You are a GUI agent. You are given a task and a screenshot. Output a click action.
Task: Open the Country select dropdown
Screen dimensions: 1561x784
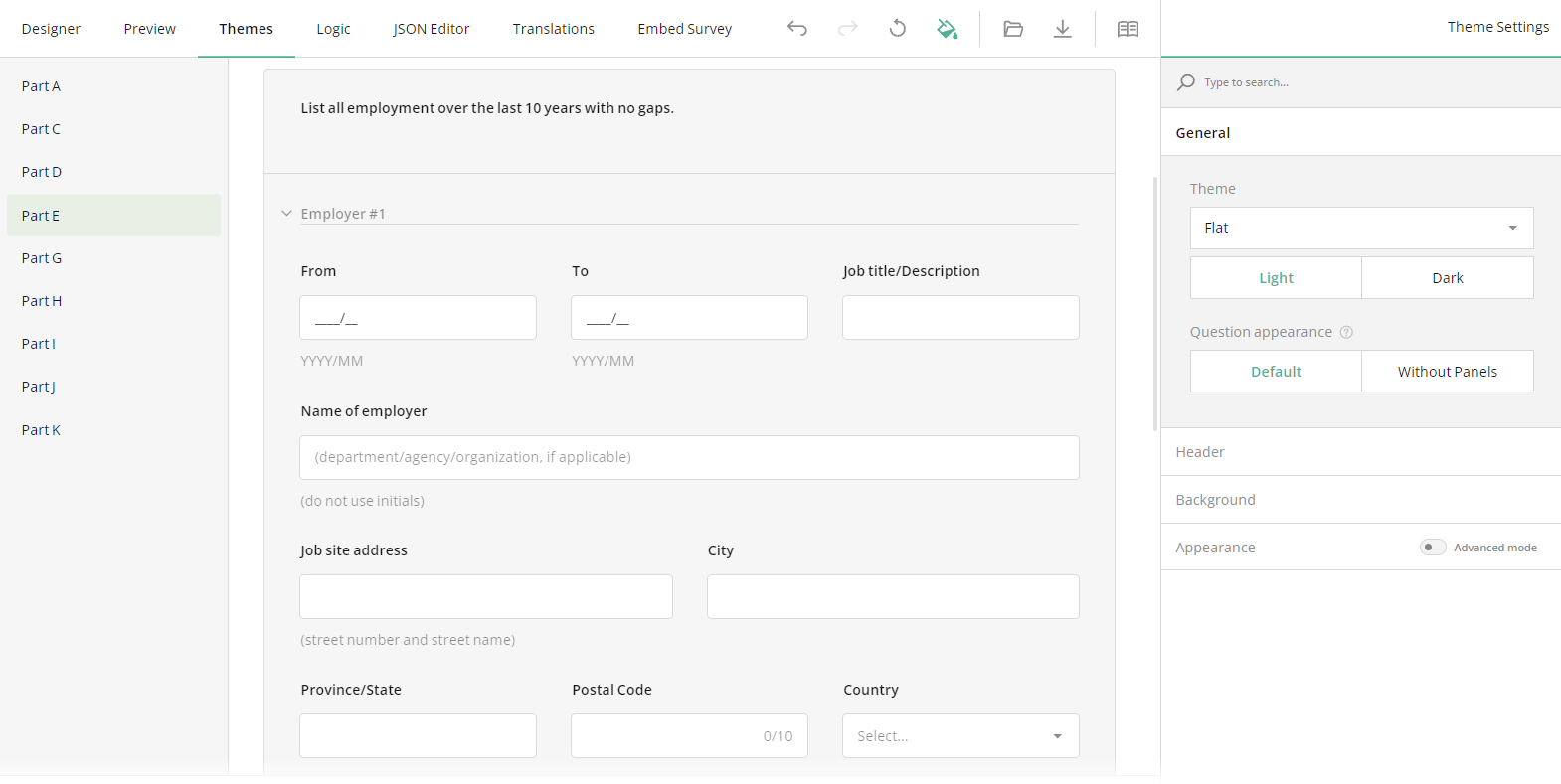[960, 736]
